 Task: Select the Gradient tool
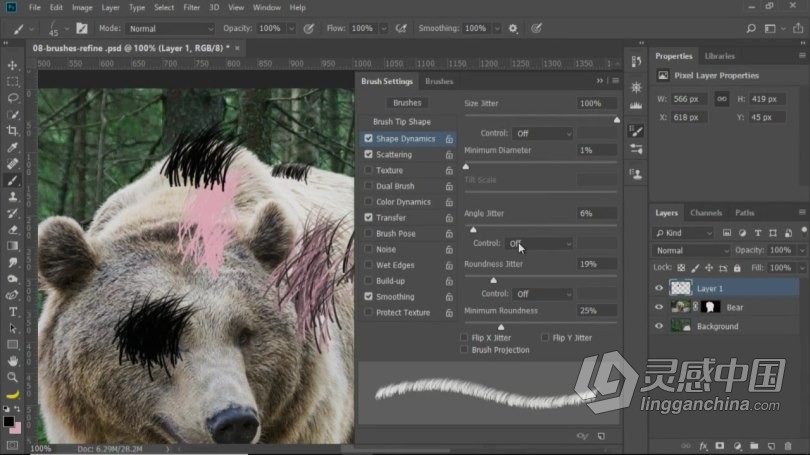pos(13,246)
